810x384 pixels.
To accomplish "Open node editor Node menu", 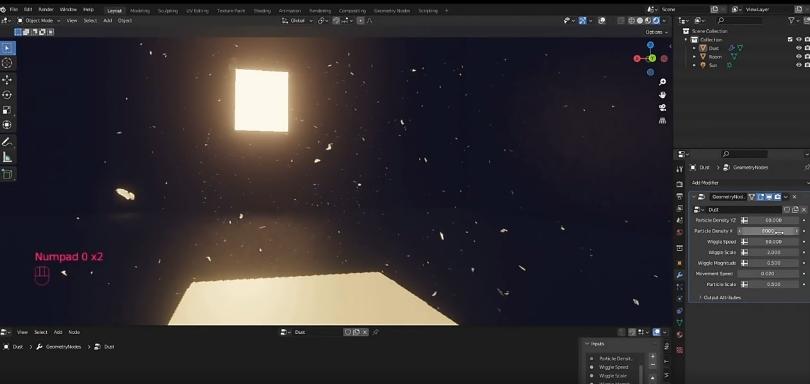I will [x=74, y=332].
